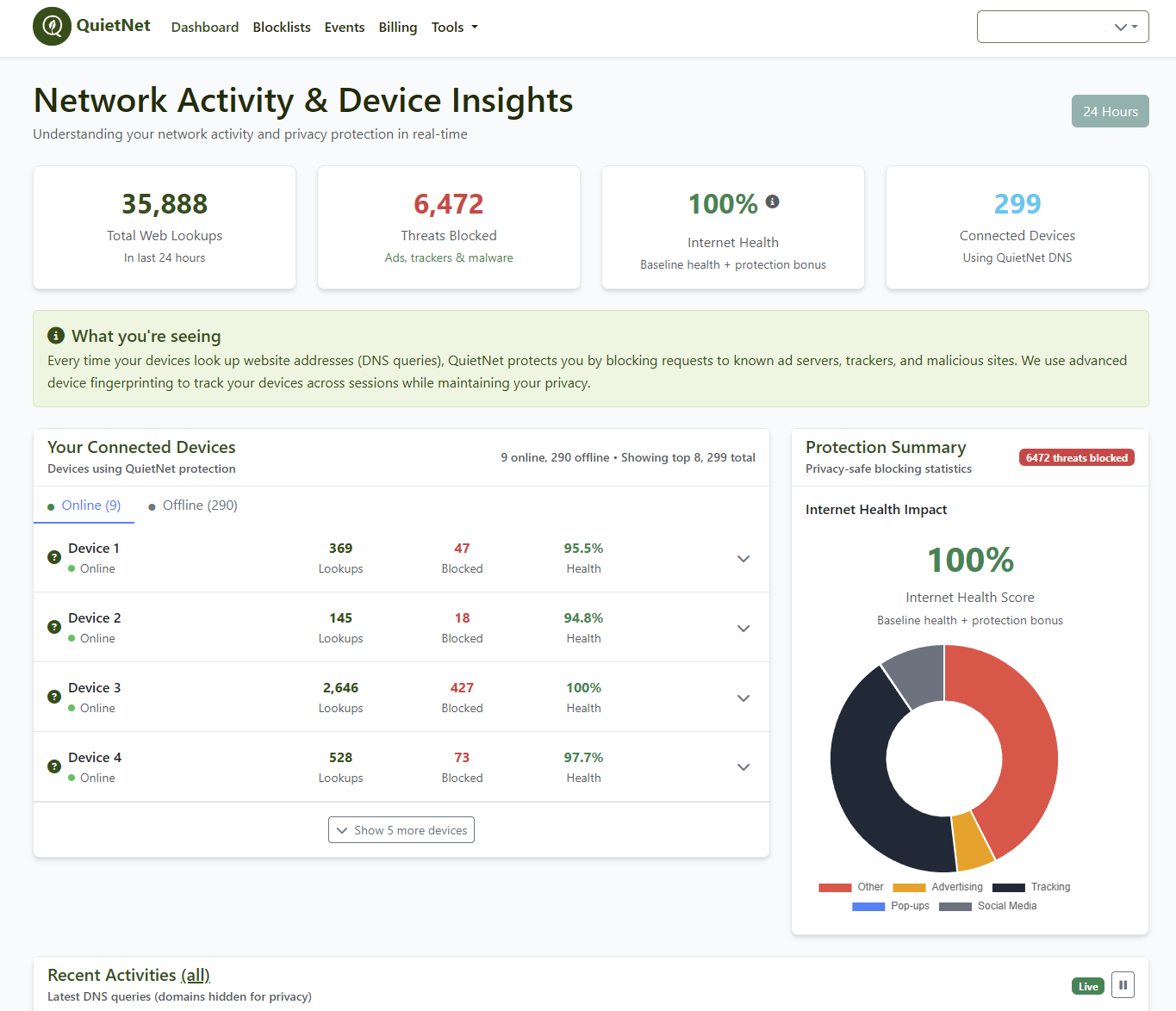Click the Live status badge
The image size is (1176, 1011).
tap(1088, 986)
